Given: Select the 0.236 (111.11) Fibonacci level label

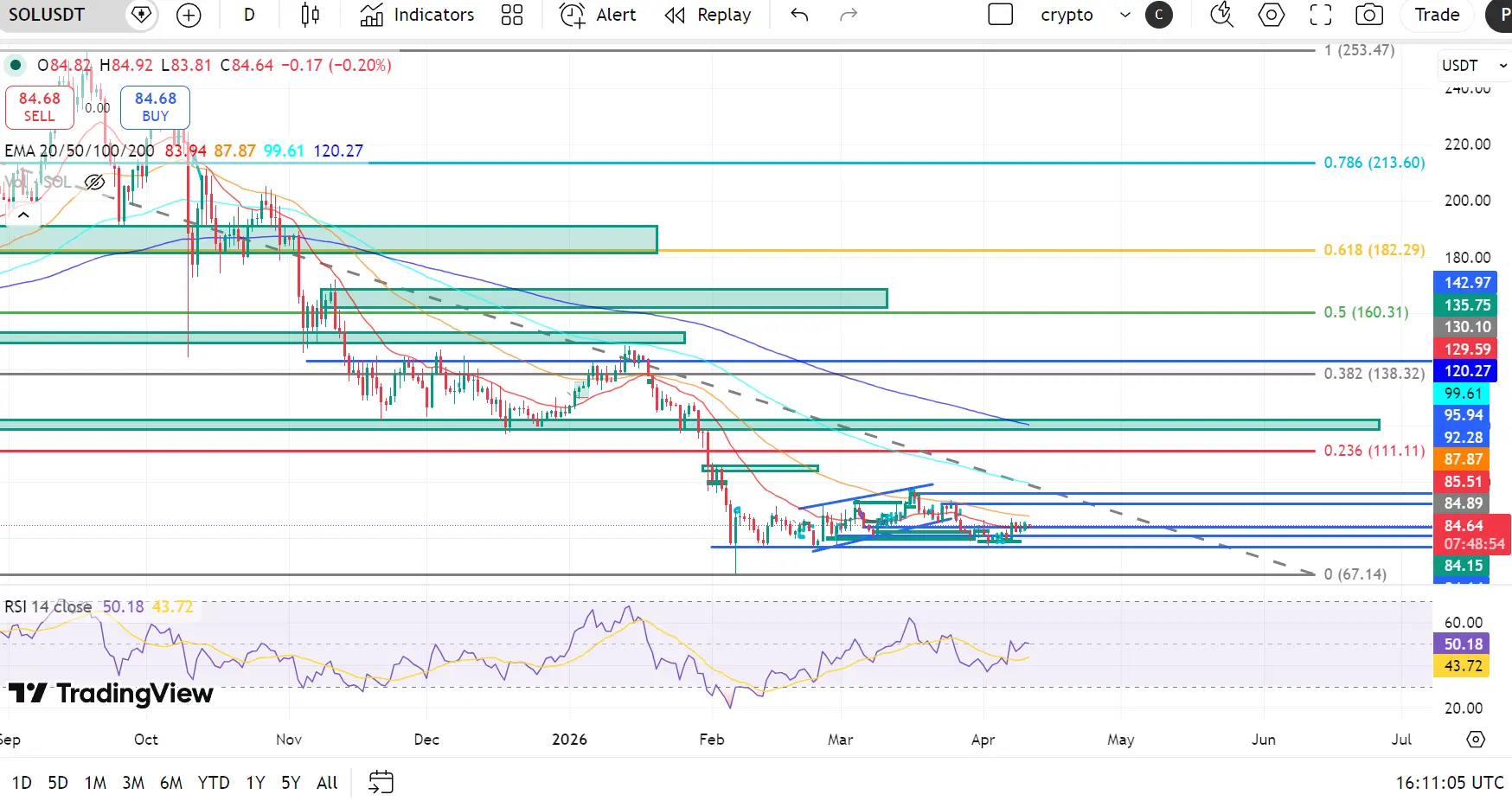Looking at the screenshot, I should [1374, 451].
